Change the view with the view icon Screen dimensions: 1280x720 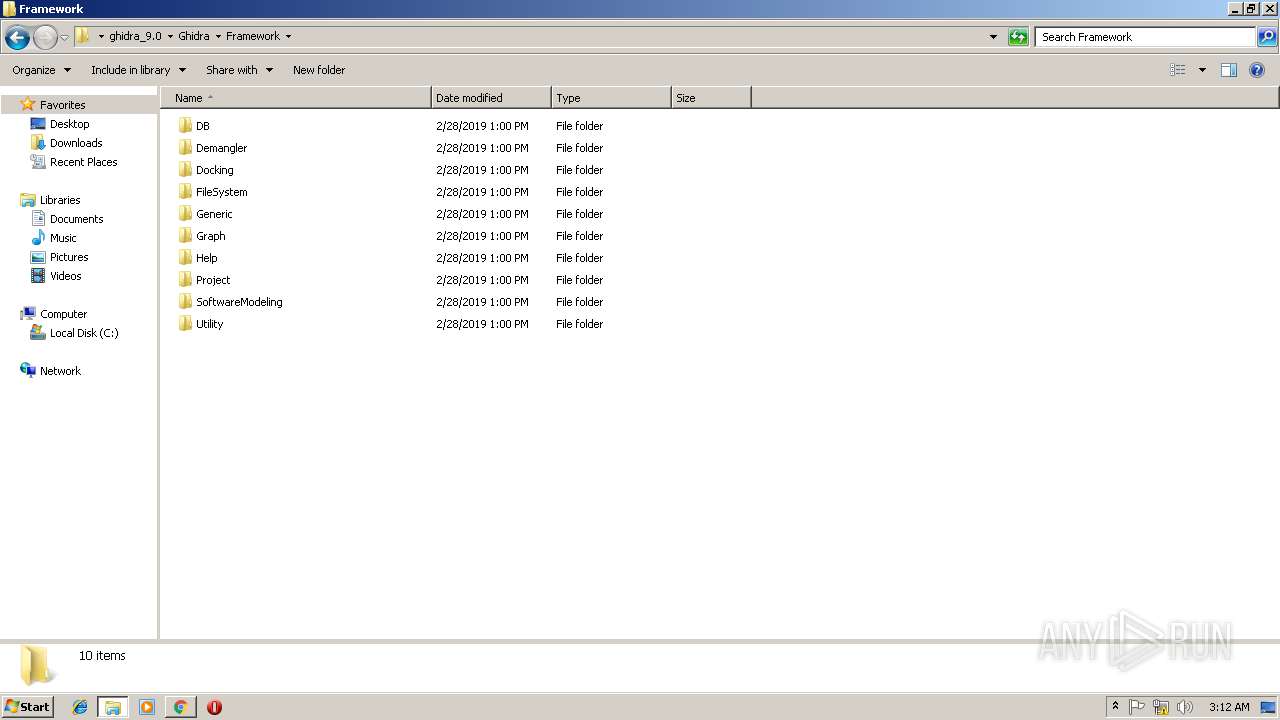click(x=1178, y=70)
